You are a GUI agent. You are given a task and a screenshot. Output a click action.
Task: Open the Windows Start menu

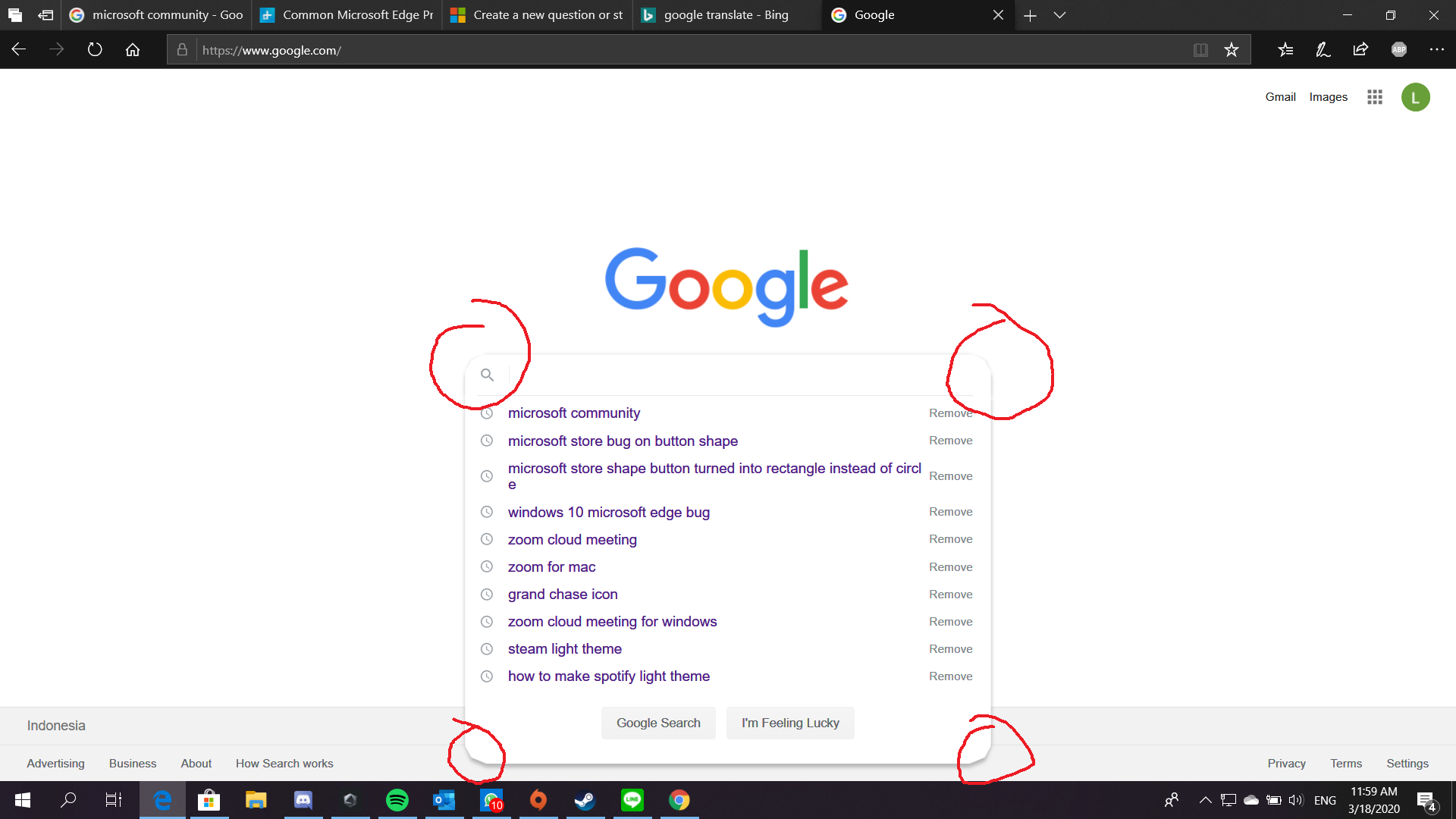pos(23,800)
